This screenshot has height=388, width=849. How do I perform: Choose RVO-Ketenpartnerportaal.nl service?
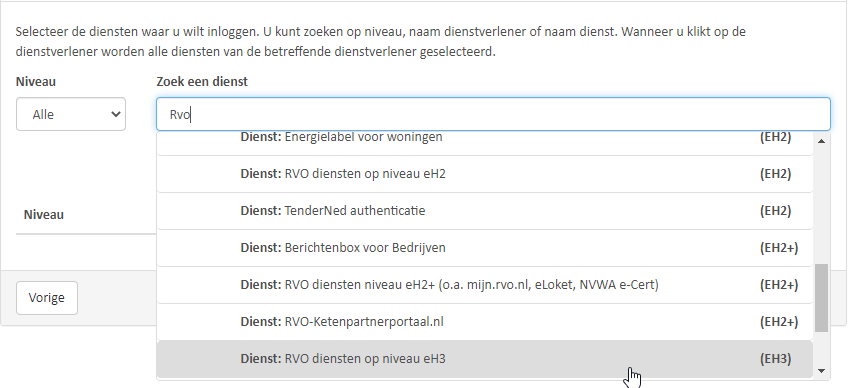point(485,322)
